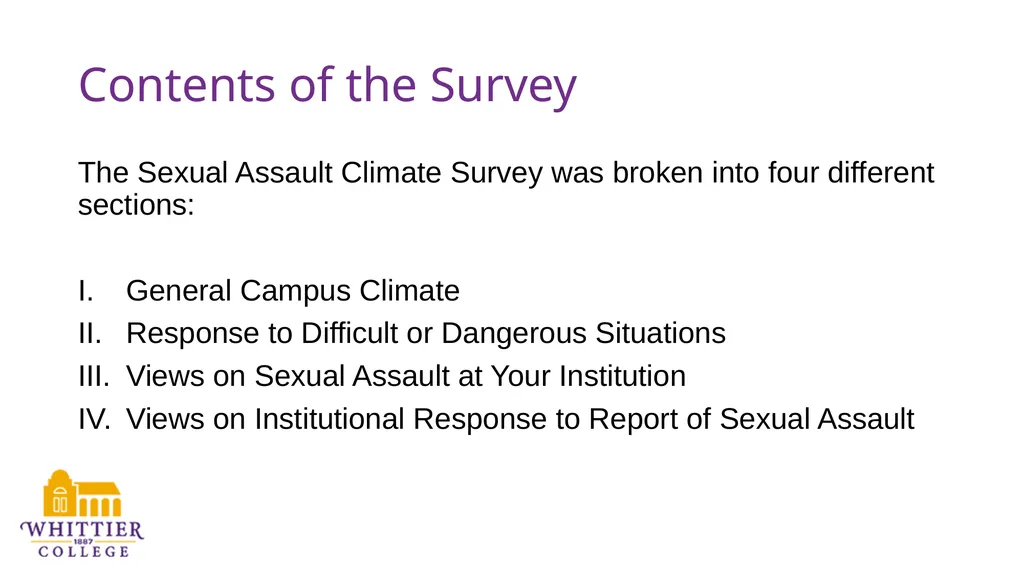Select the 'Contents of the Survey' title
Screen dimensions: 1024x575
(328, 86)
